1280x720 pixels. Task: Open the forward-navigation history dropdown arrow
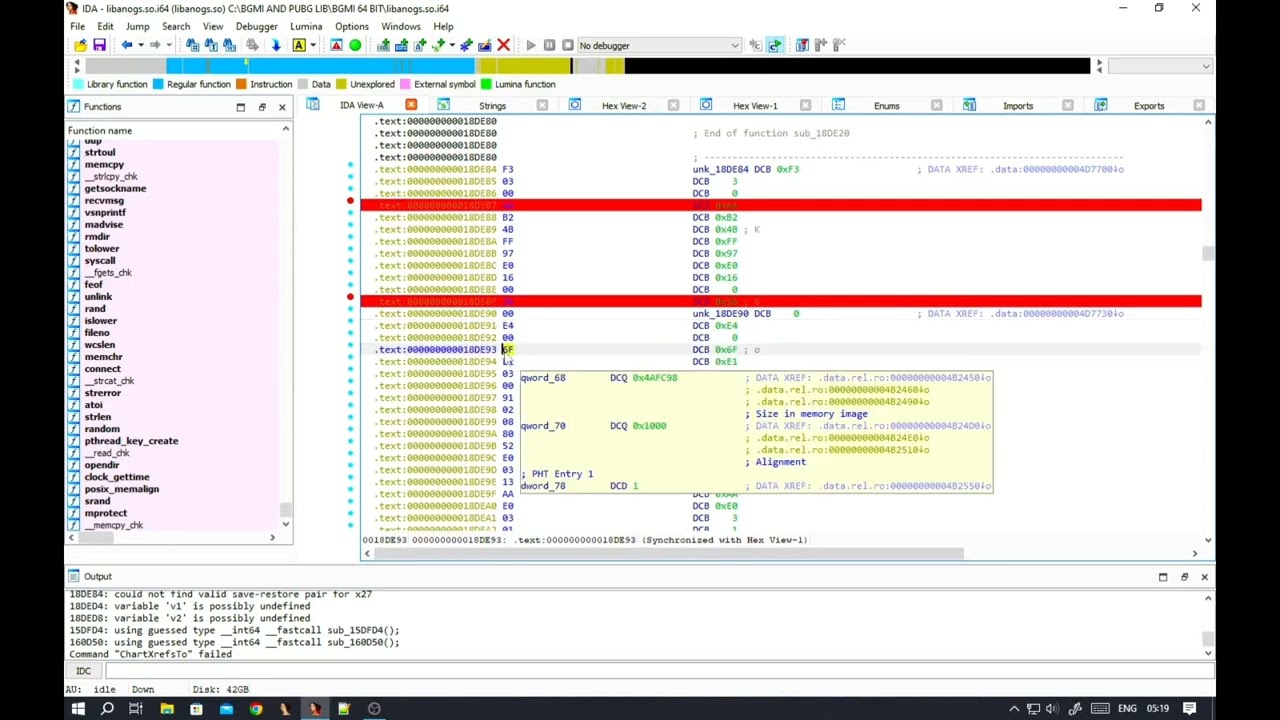click(168, 45)
